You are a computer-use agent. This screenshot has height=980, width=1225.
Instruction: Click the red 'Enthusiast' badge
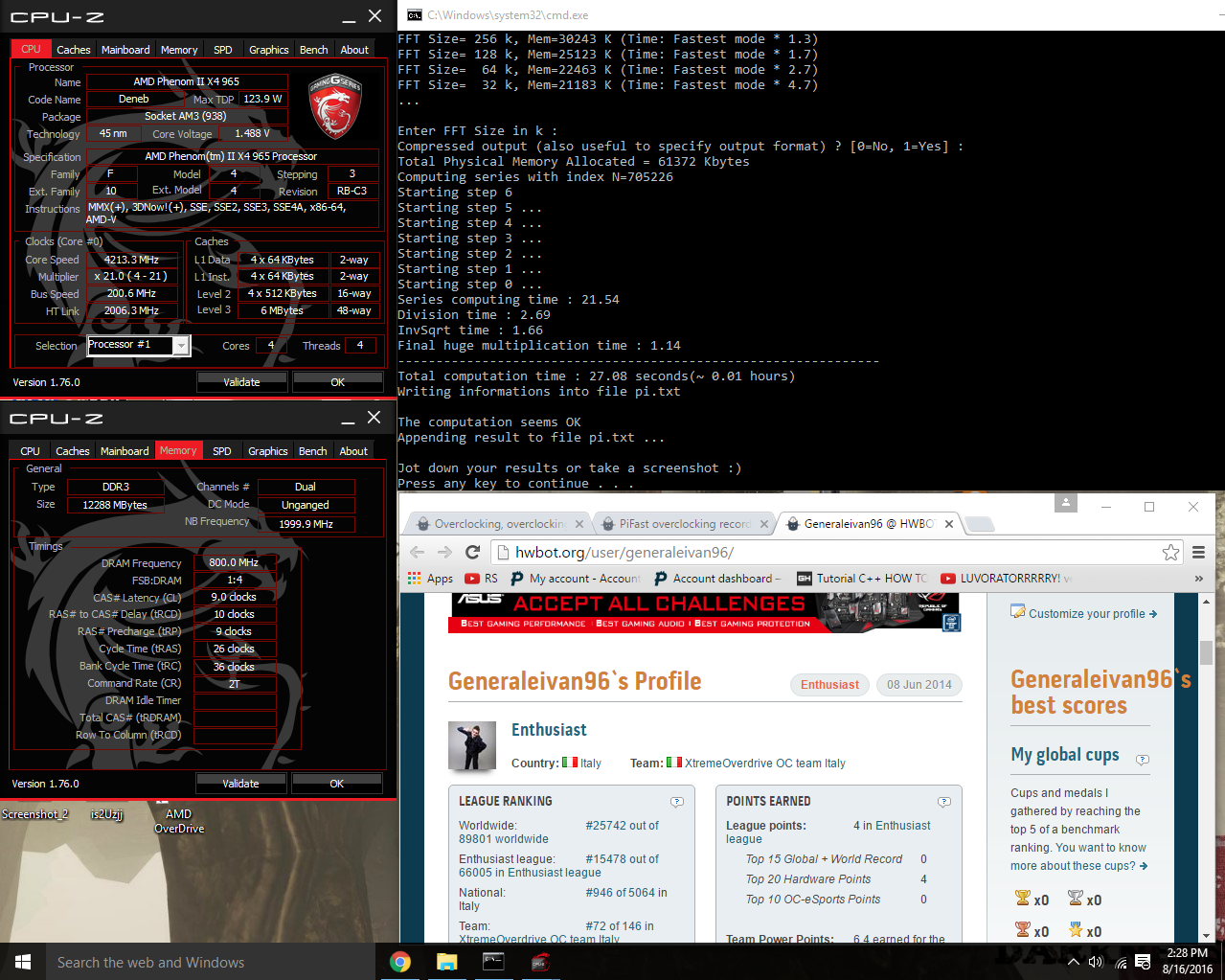(829, 685)
